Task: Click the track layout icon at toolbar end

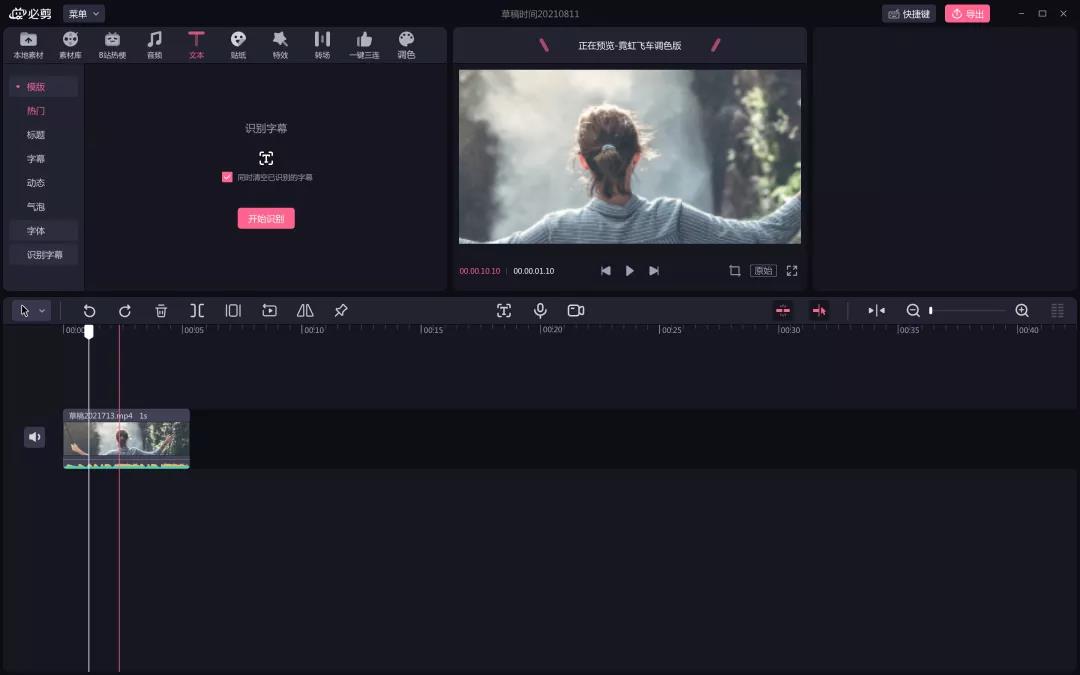Action: pyautogui.click(x=1057, y=311)
